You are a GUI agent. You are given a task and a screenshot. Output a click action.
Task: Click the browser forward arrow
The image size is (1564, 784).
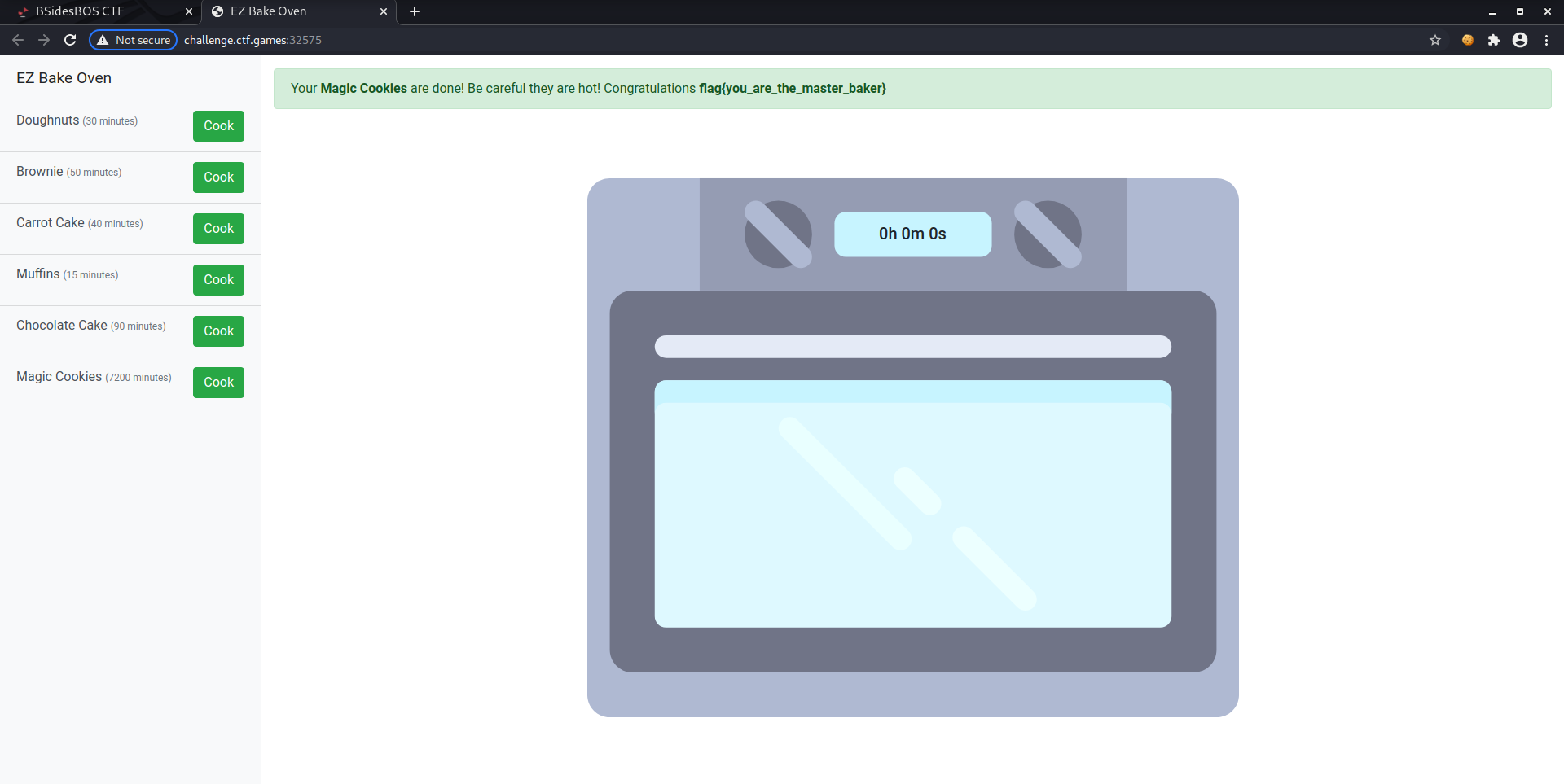tap(44, 40)
